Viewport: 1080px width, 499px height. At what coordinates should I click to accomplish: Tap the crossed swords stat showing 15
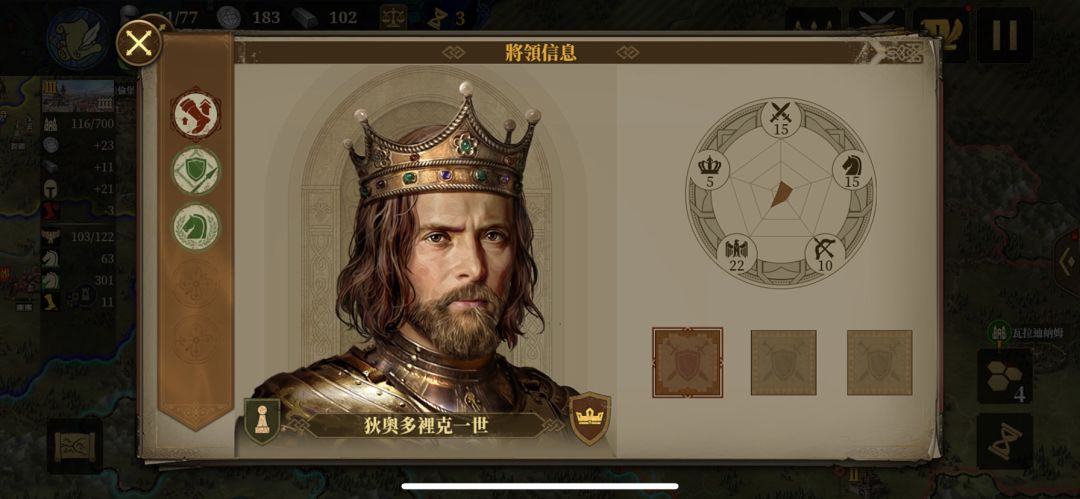[x=780, y=119]
